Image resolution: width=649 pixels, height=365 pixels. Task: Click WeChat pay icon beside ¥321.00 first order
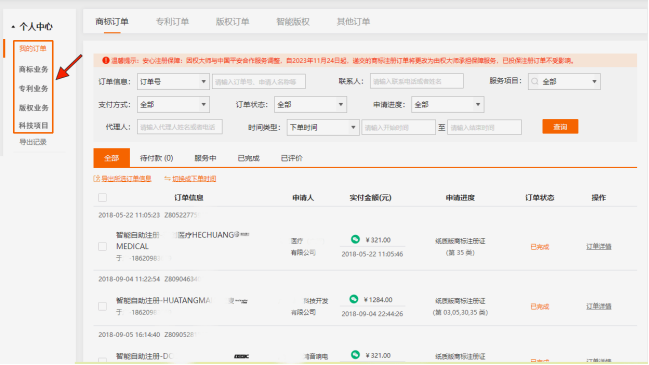pyautogui.click(x=355, y=239)
